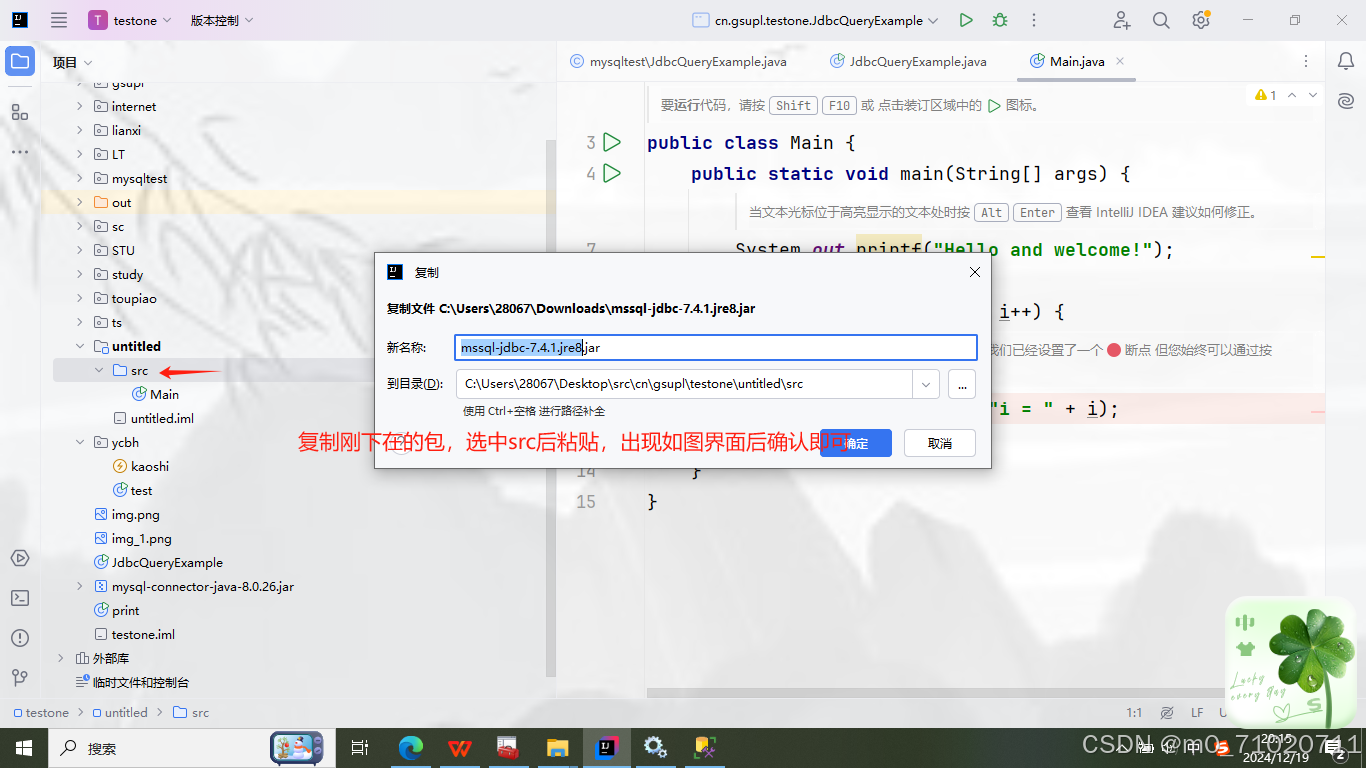Open more run actions menu in toolbar
This screenshot has height=768, width=1366.
pyautogui.click(x=1034, y=20)
